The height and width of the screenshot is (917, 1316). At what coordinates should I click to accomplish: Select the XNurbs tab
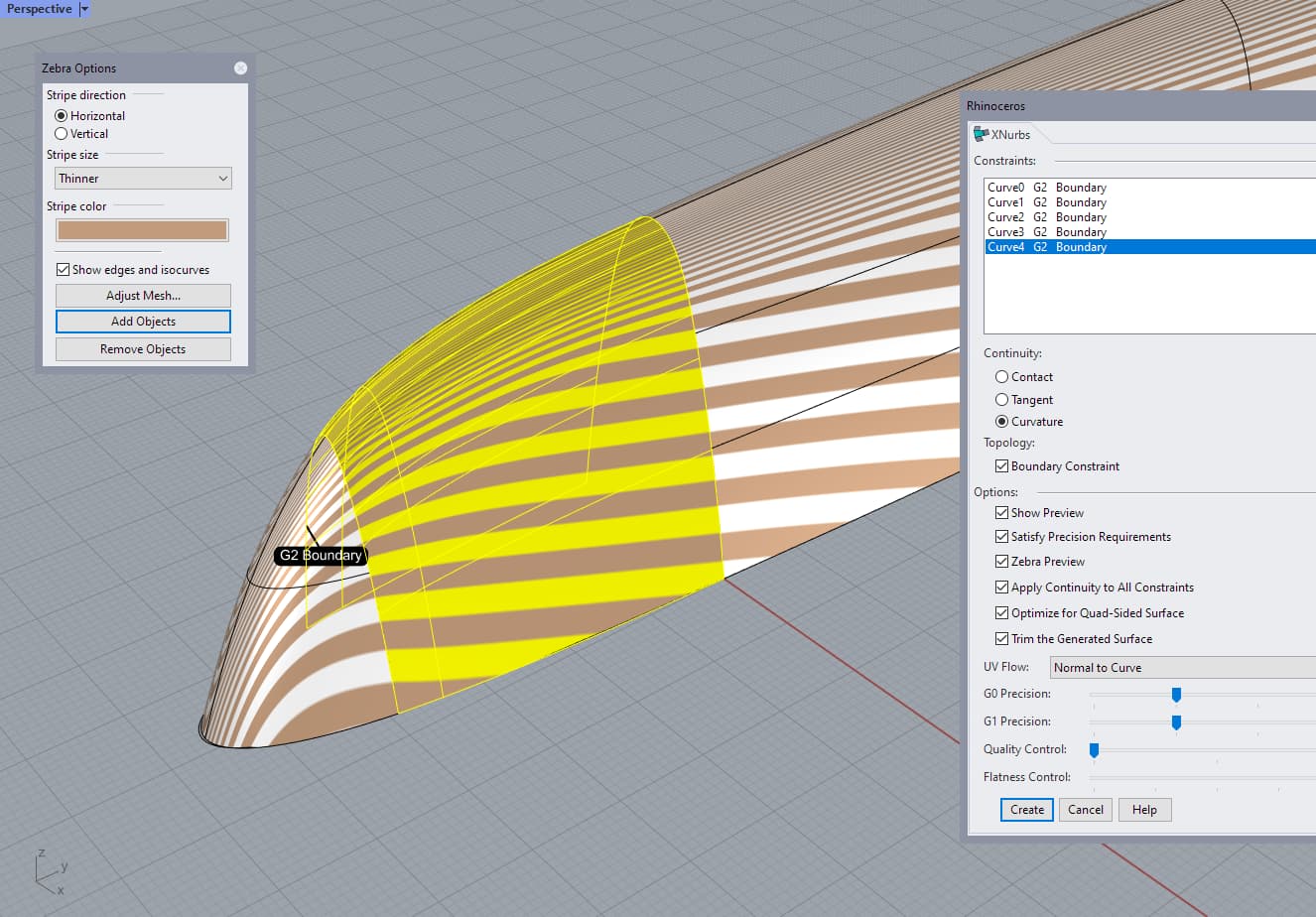1003,135
